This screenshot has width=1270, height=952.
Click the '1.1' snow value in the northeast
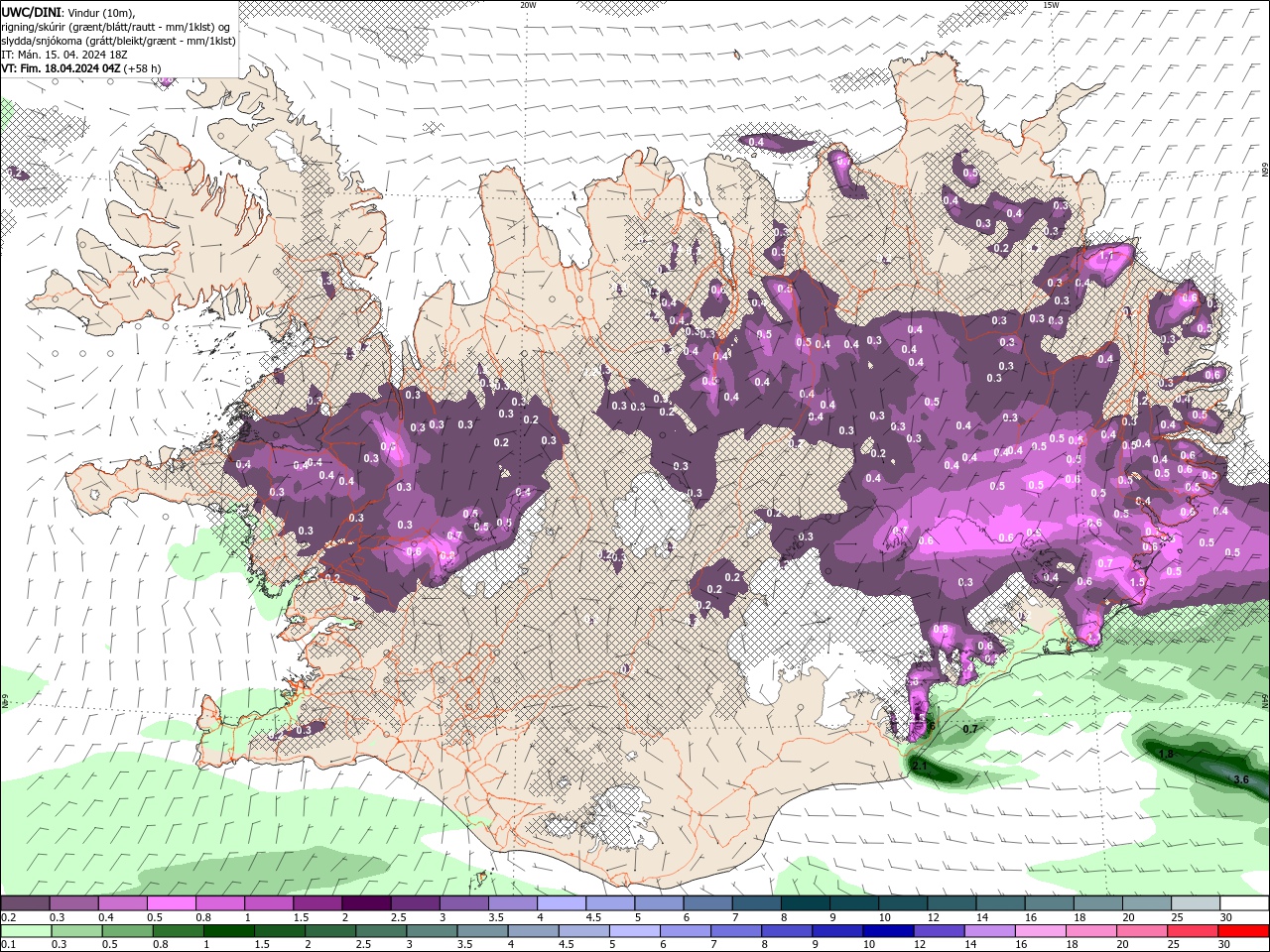1106,256
